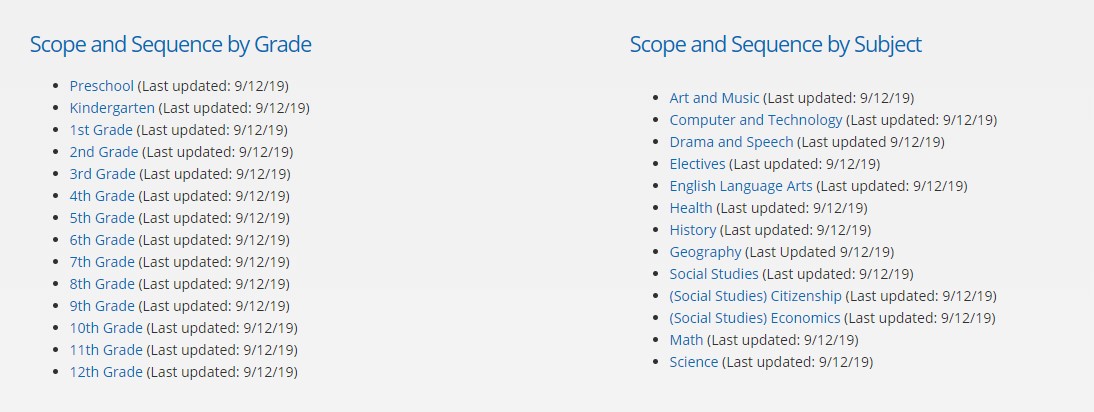Select the 12th Grade link
Screen dimensions: 1094x412
(x=106, y=372)
